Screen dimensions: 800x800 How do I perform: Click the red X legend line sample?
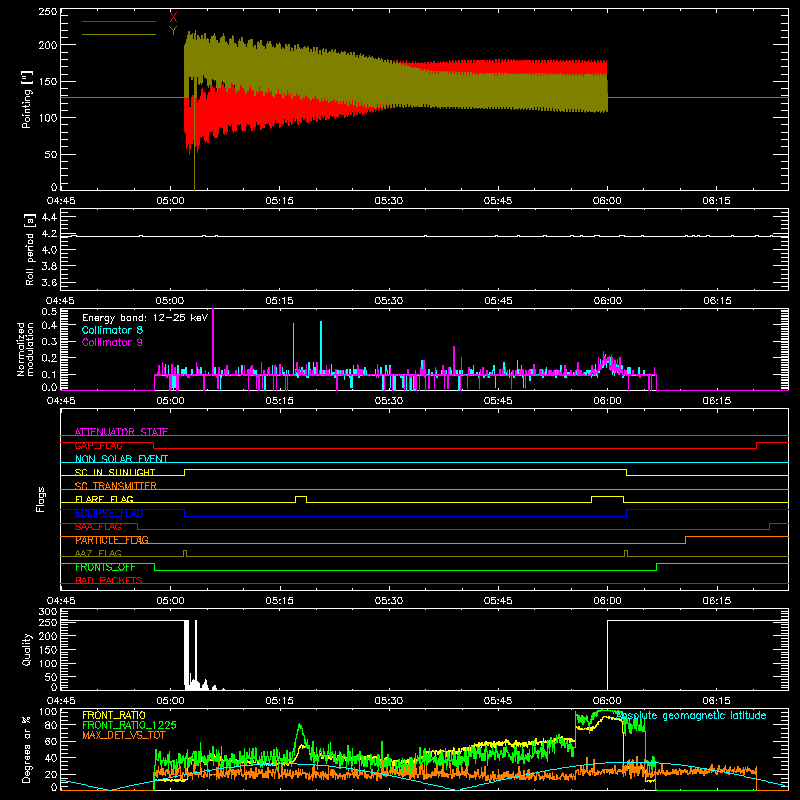[119, 21]
